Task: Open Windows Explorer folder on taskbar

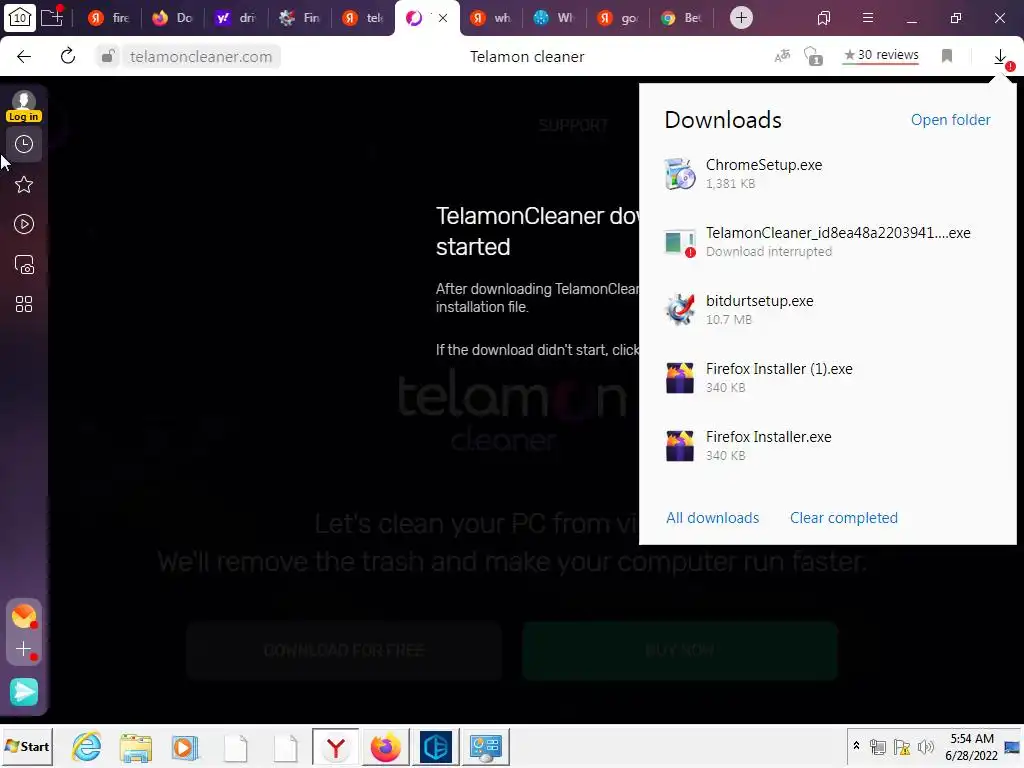Action: point(136,747)
